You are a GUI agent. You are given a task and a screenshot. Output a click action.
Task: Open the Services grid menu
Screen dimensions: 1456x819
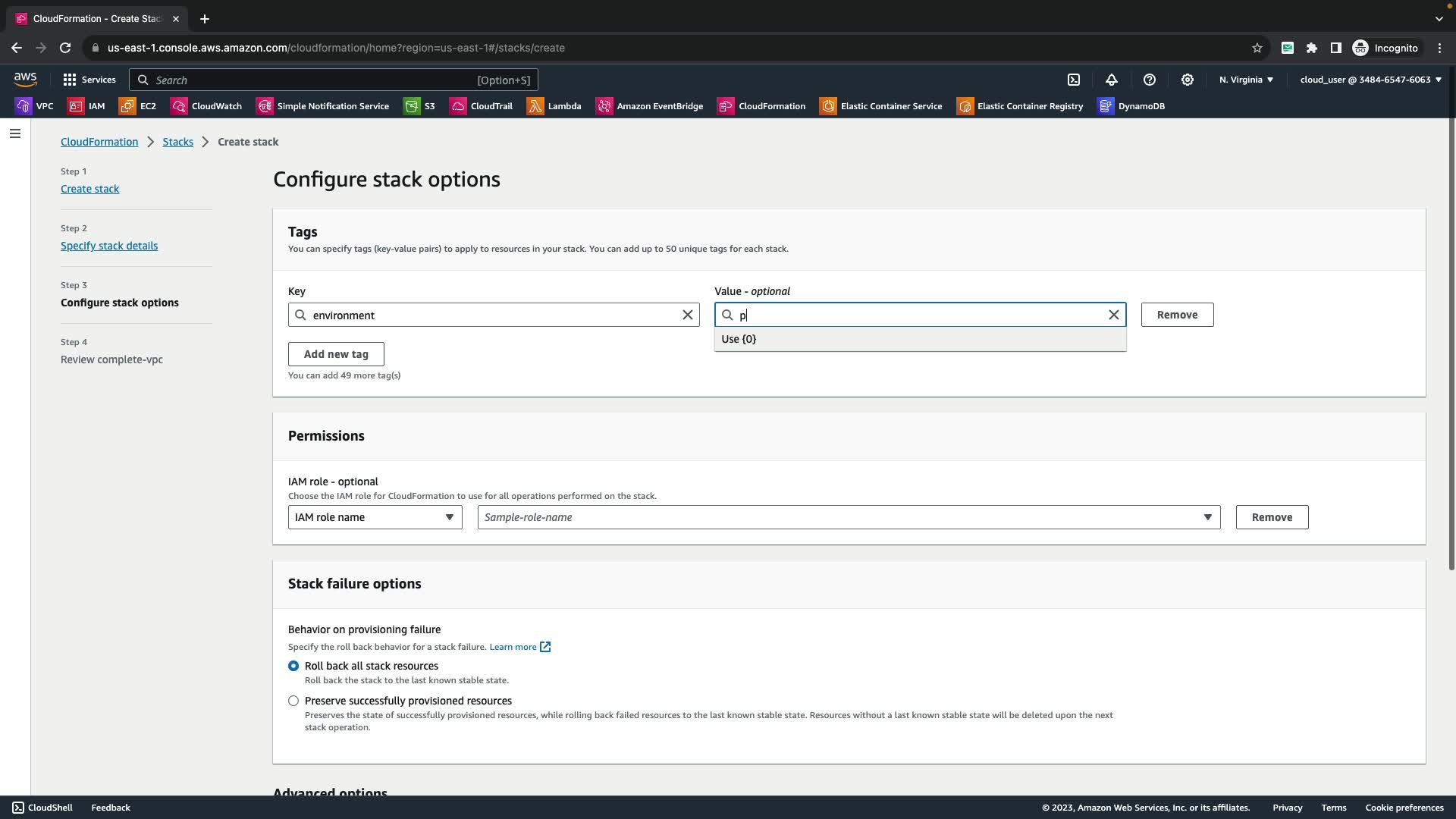(x=89, y=80)
